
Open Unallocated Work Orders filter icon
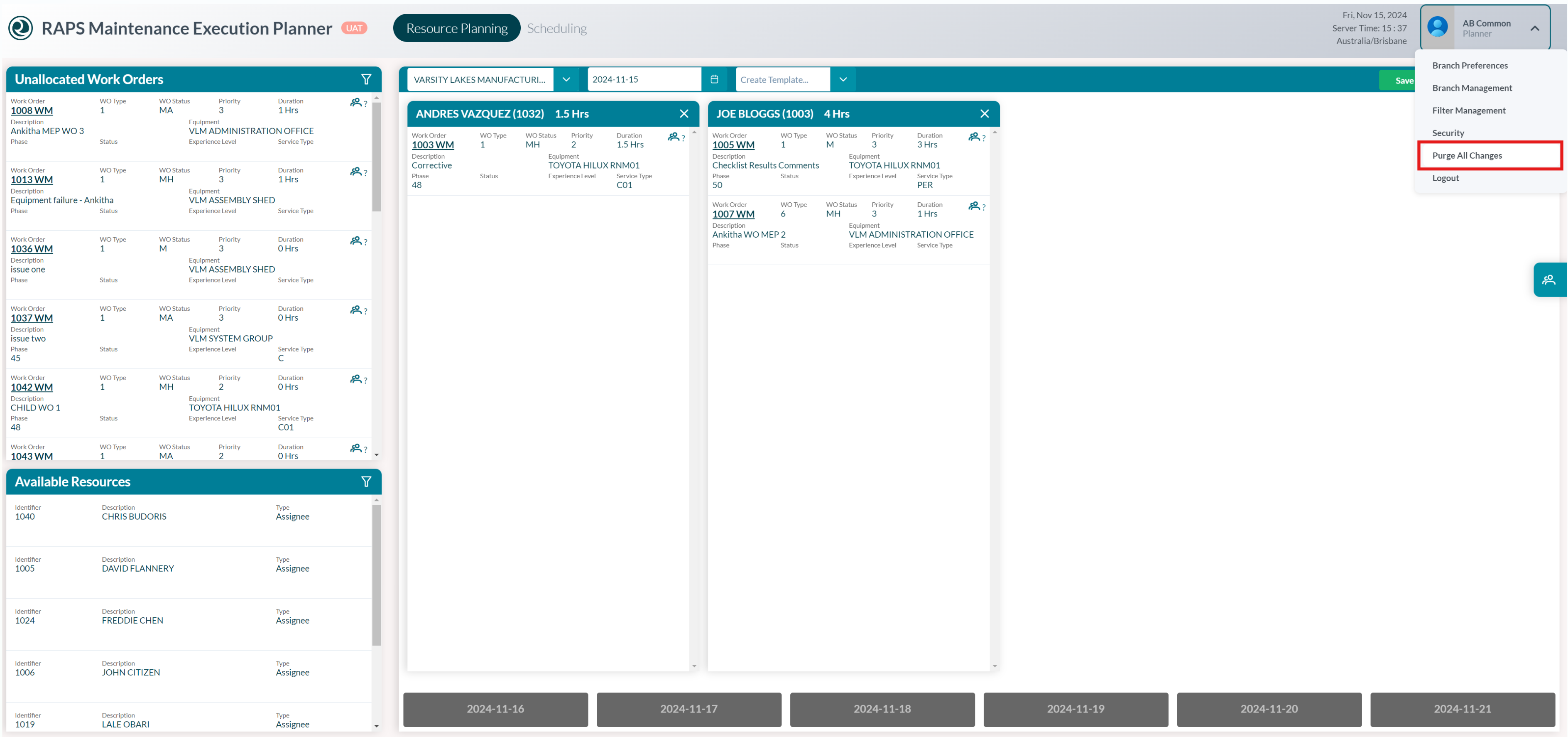pos(366,79)
